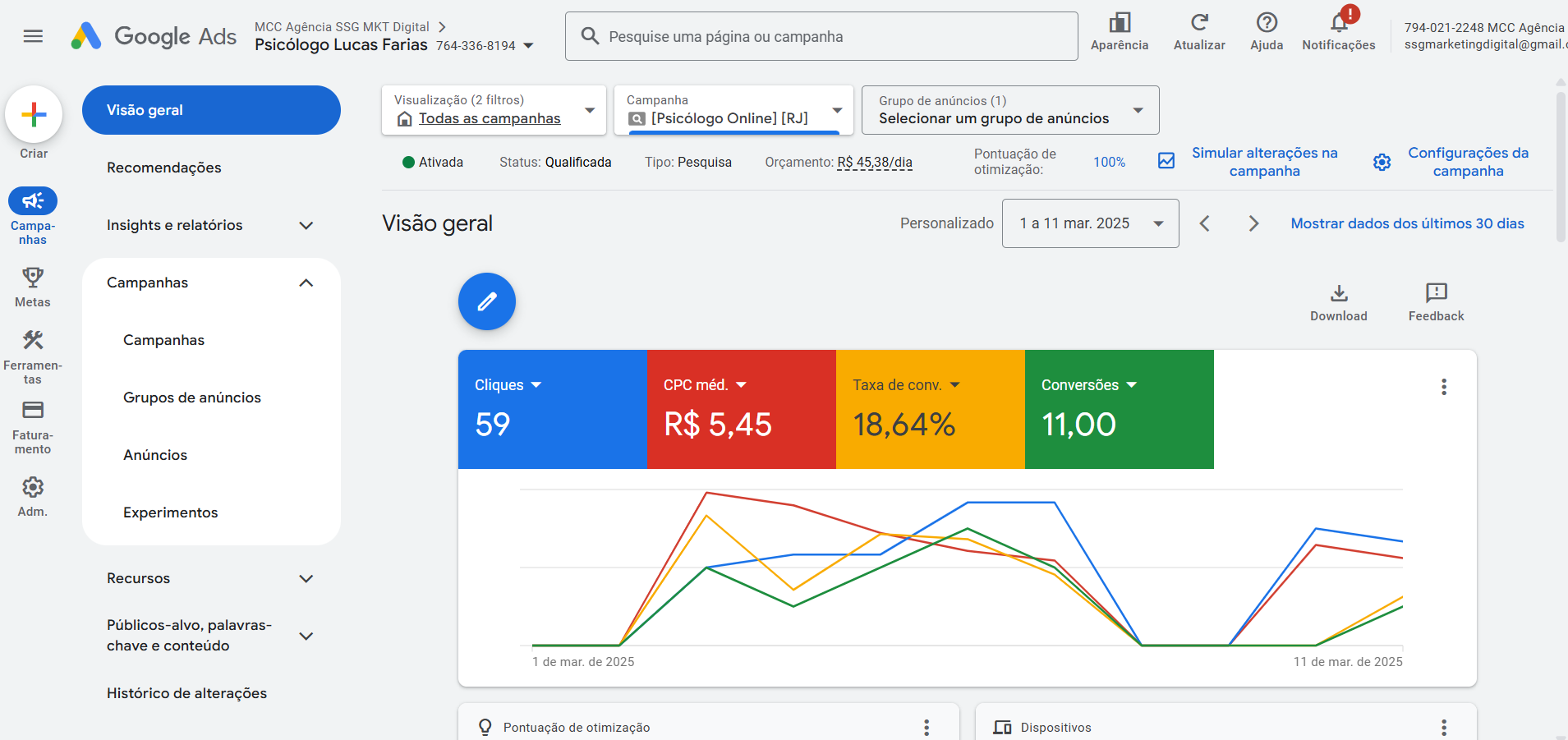Click the Pontuação de otimização card title
The height and width of the screenshot is (740, 1568).
pos(577,728)
